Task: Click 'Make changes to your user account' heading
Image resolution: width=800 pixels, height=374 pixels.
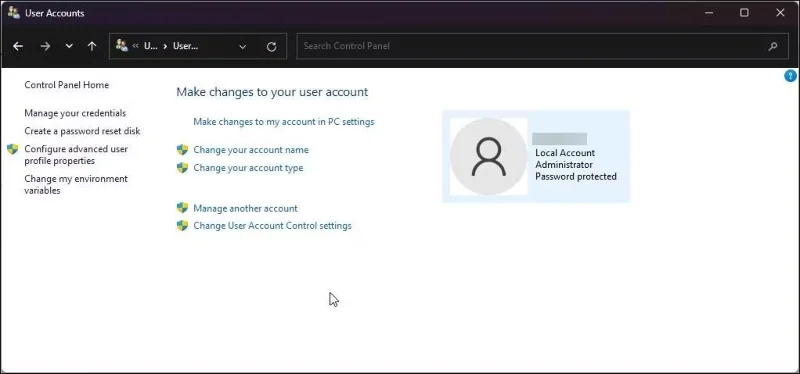Action: click(x=272, y=92)
